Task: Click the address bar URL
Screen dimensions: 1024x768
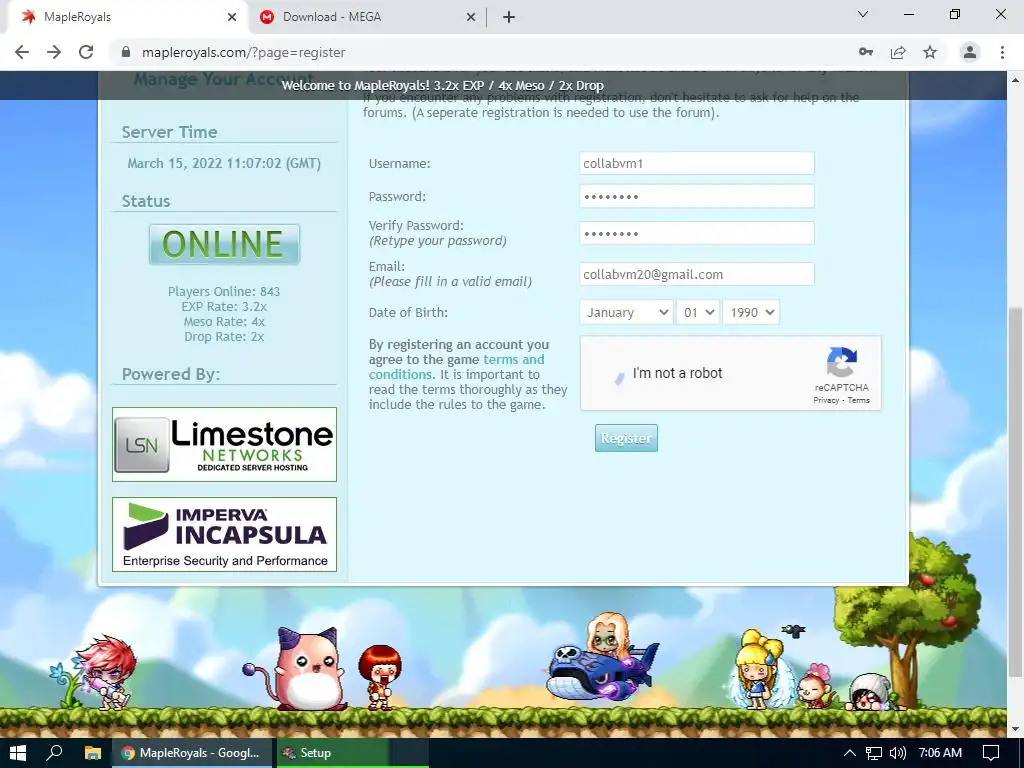Action: coord(244,52)
